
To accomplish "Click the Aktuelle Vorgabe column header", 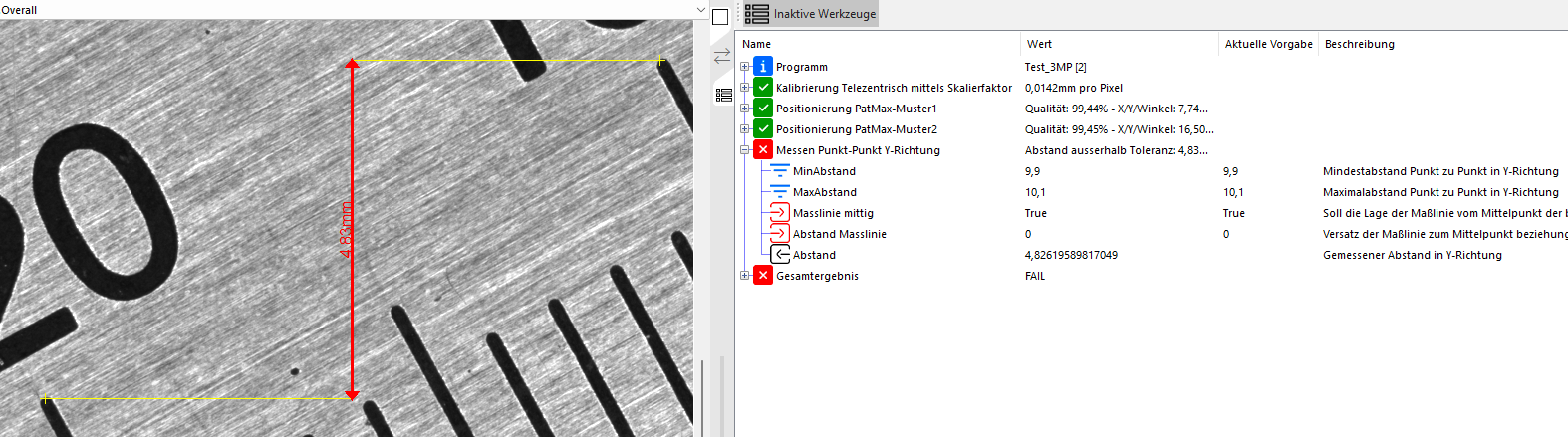I will tap(1268, 44).
